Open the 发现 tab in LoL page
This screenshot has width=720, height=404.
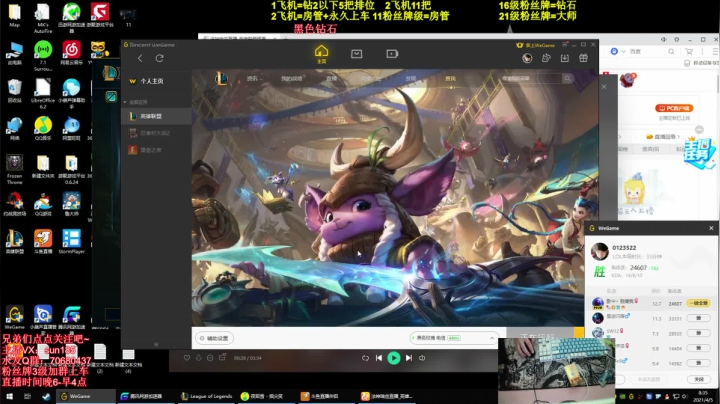point(410,79)
